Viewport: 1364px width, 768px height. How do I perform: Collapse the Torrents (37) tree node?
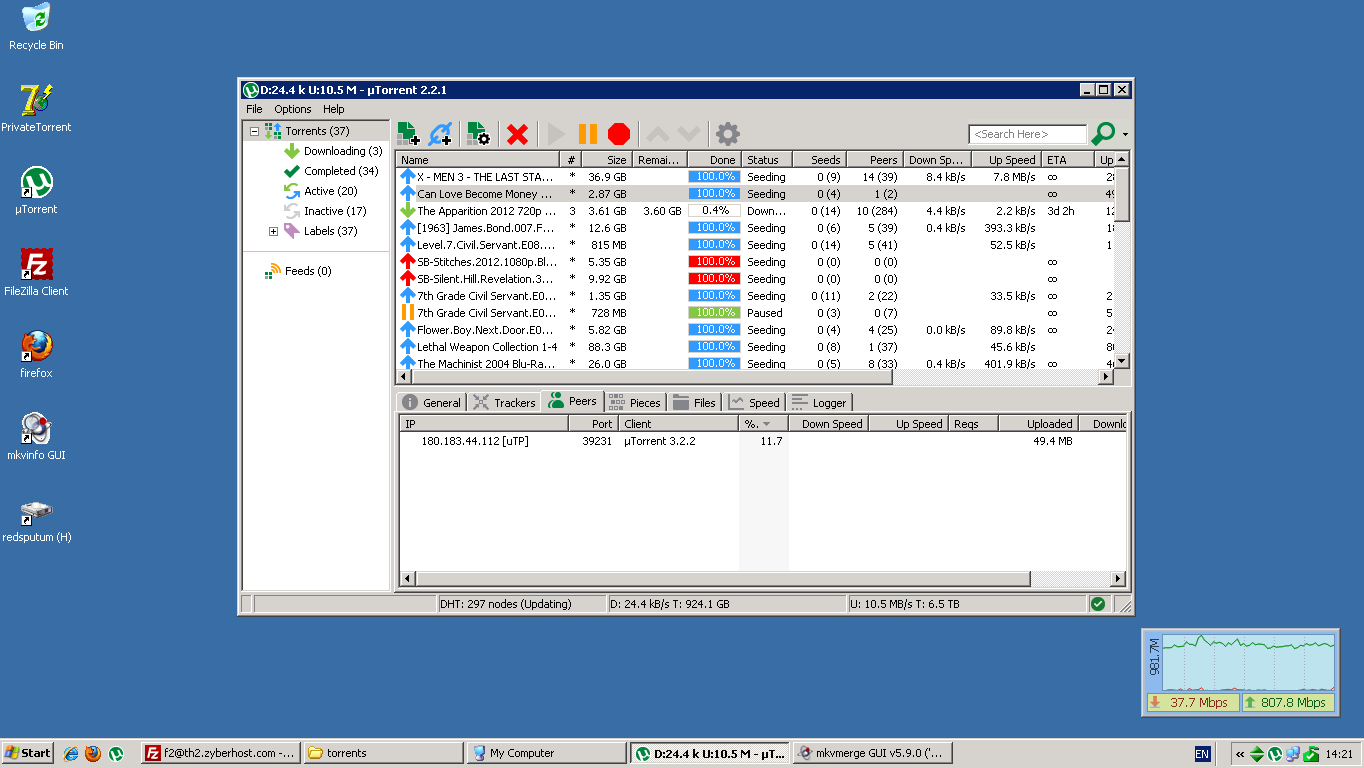point(254,131)
